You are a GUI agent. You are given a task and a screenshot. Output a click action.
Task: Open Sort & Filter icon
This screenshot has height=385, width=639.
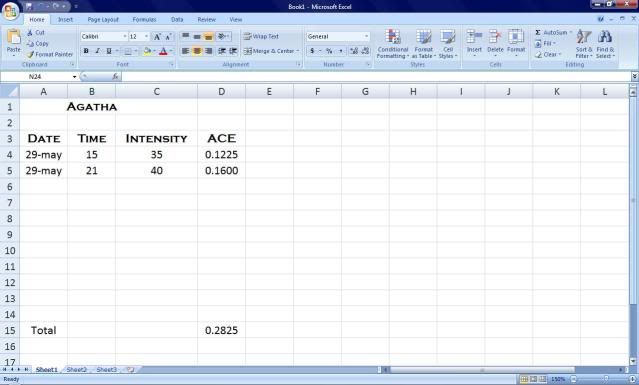pyautogui.click(x=584, y=37)
